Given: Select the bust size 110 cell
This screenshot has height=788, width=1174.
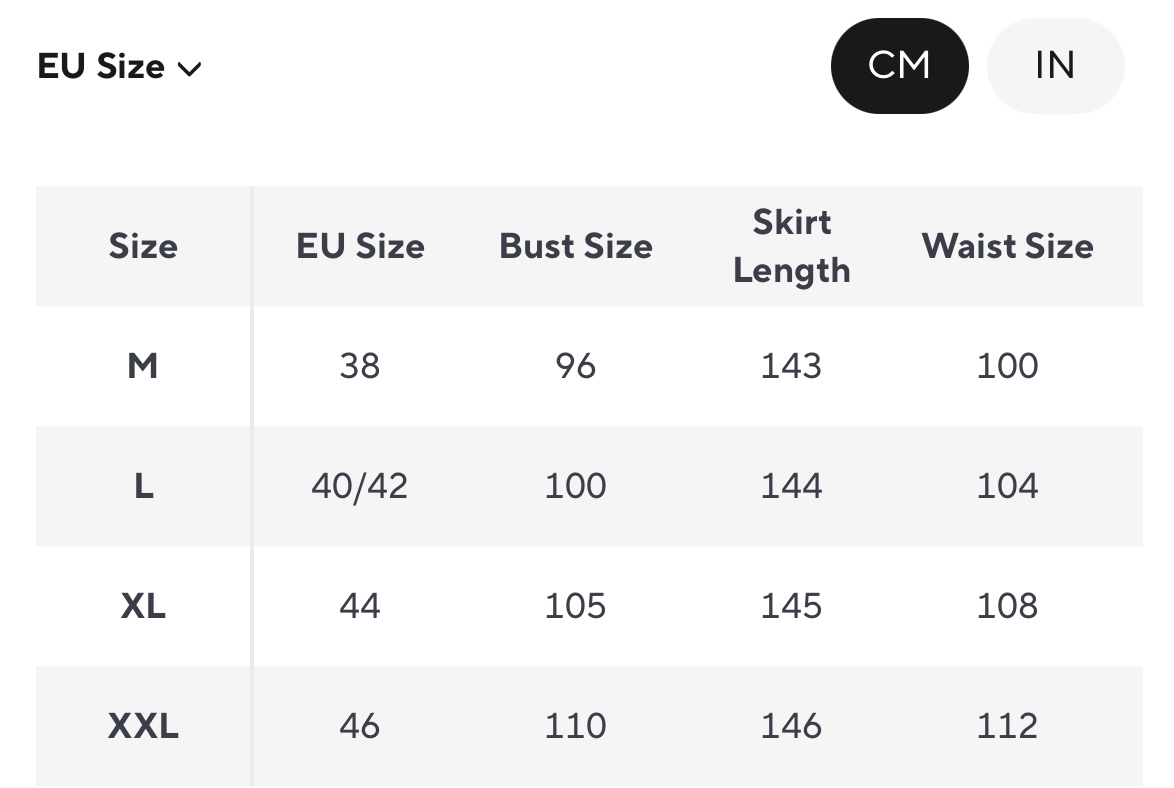Looking at the screenshot, I should (x=576, y=726).
